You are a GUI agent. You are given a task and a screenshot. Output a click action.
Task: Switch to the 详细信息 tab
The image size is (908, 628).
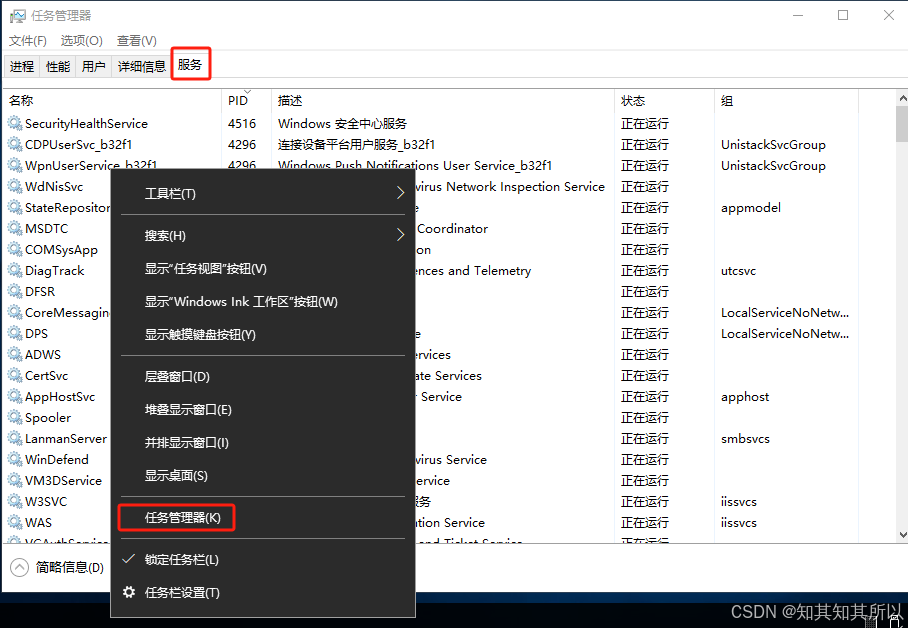[142, 66]
